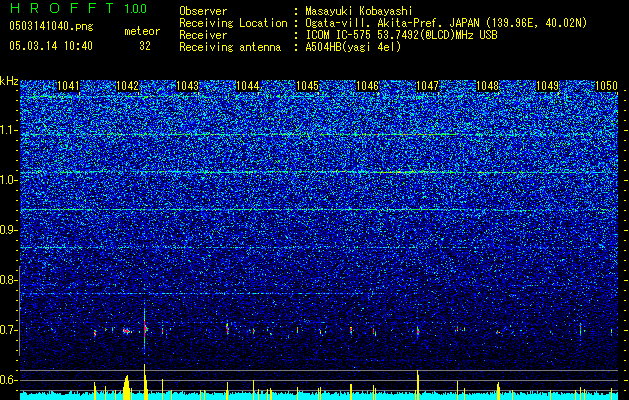Click the 0.6 frequency axis label
The image size is (629, 400).
[x=7, y=380]
